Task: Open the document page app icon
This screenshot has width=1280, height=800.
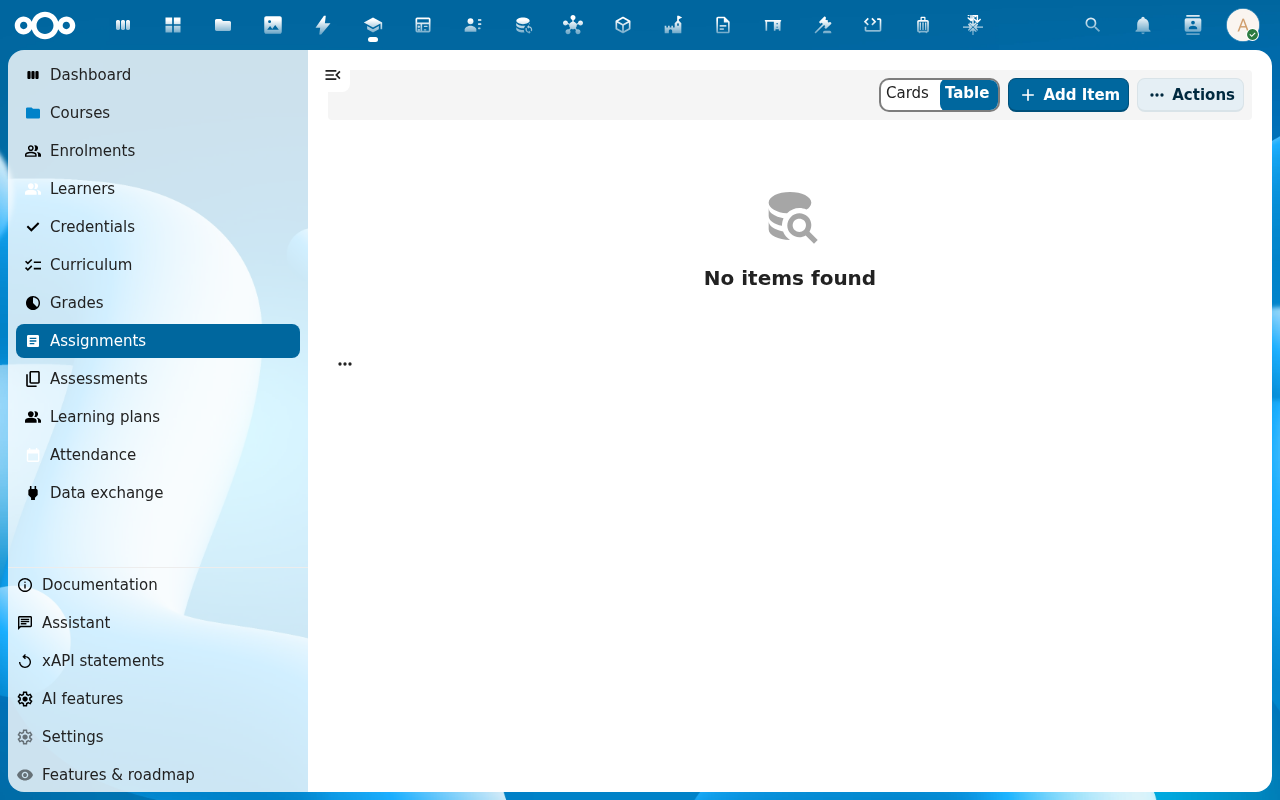Action: pyautogui.click(x=723, y=25)
